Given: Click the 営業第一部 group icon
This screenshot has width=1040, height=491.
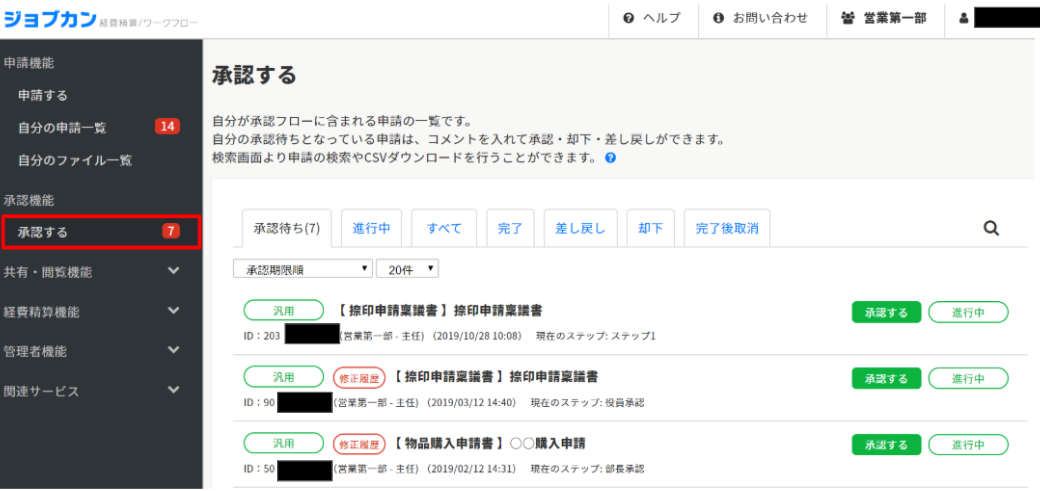Looking at the screenshot, I should point(848,19).
